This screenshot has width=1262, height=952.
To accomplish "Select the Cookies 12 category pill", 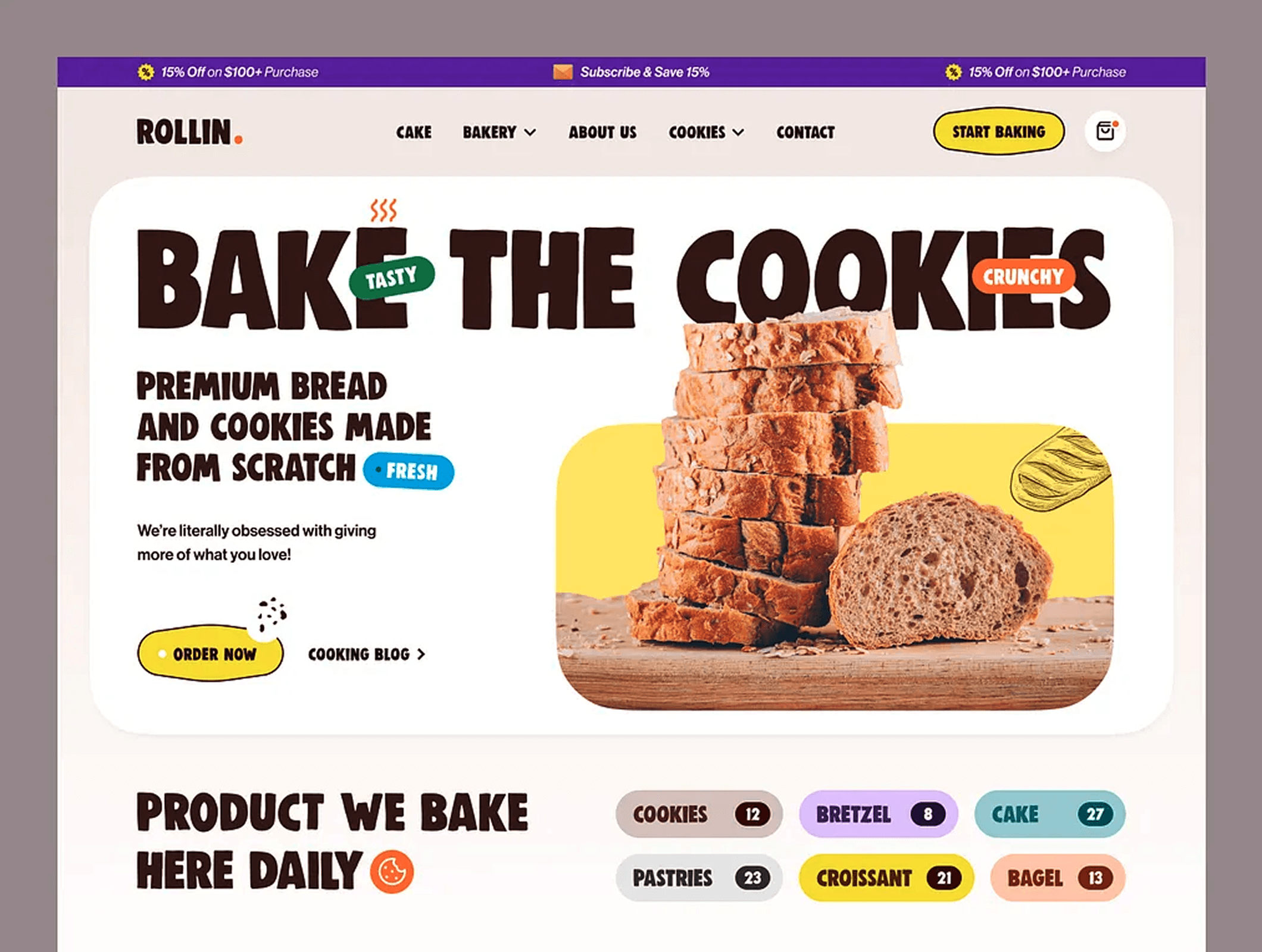I will tap(699, 814).
